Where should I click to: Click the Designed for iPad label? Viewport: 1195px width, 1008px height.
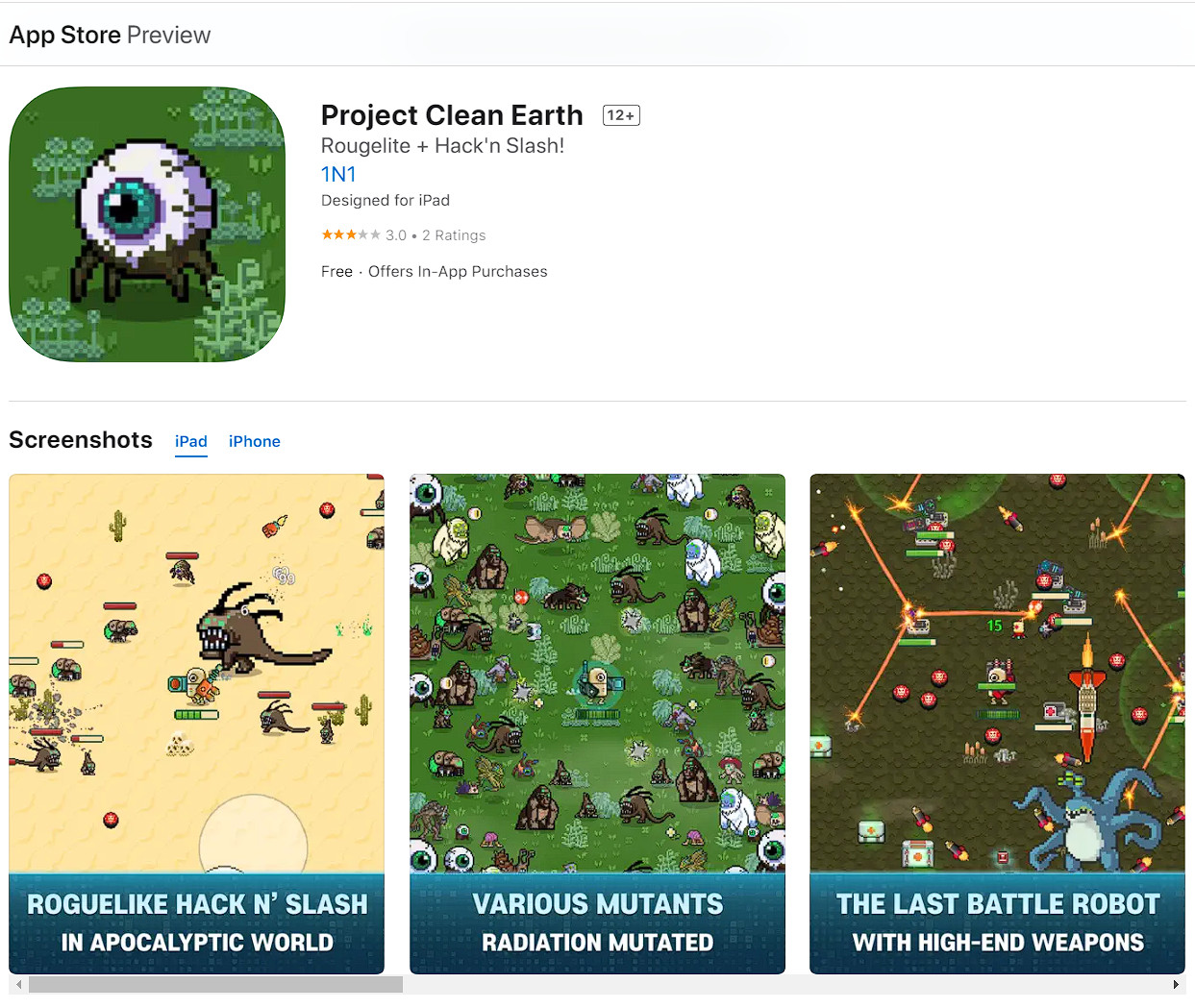click(386, 200)
